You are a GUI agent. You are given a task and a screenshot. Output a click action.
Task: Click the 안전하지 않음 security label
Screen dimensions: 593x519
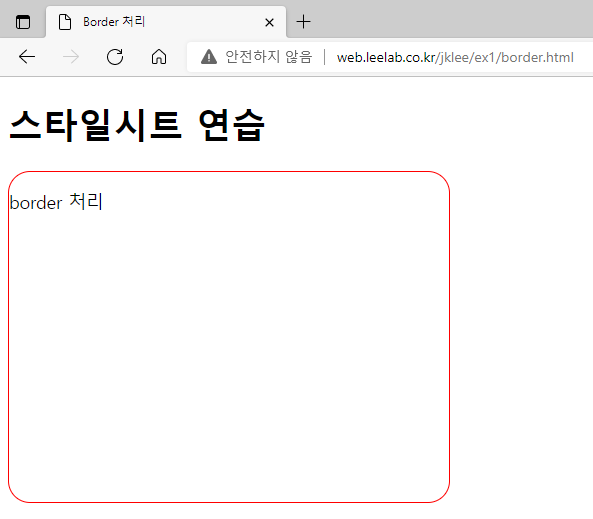(x=269, y=57)
